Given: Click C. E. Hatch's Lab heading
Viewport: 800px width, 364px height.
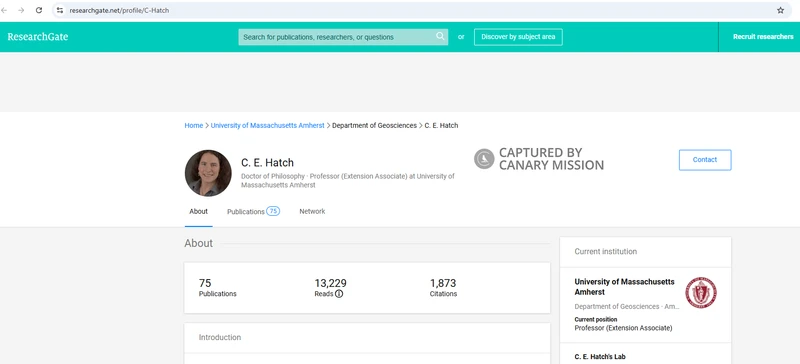Looking at the screenshot, I should [599, 357].
